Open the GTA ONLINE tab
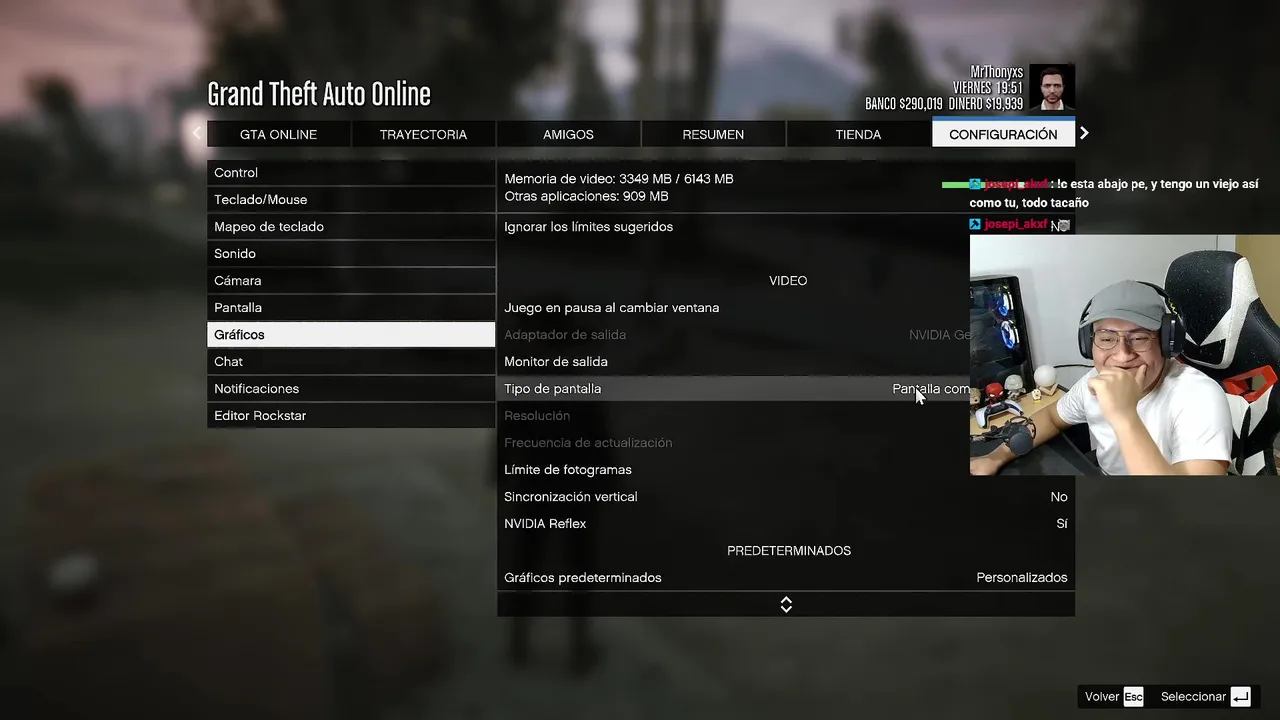The image size is (1280, 720). click(278, 134)
